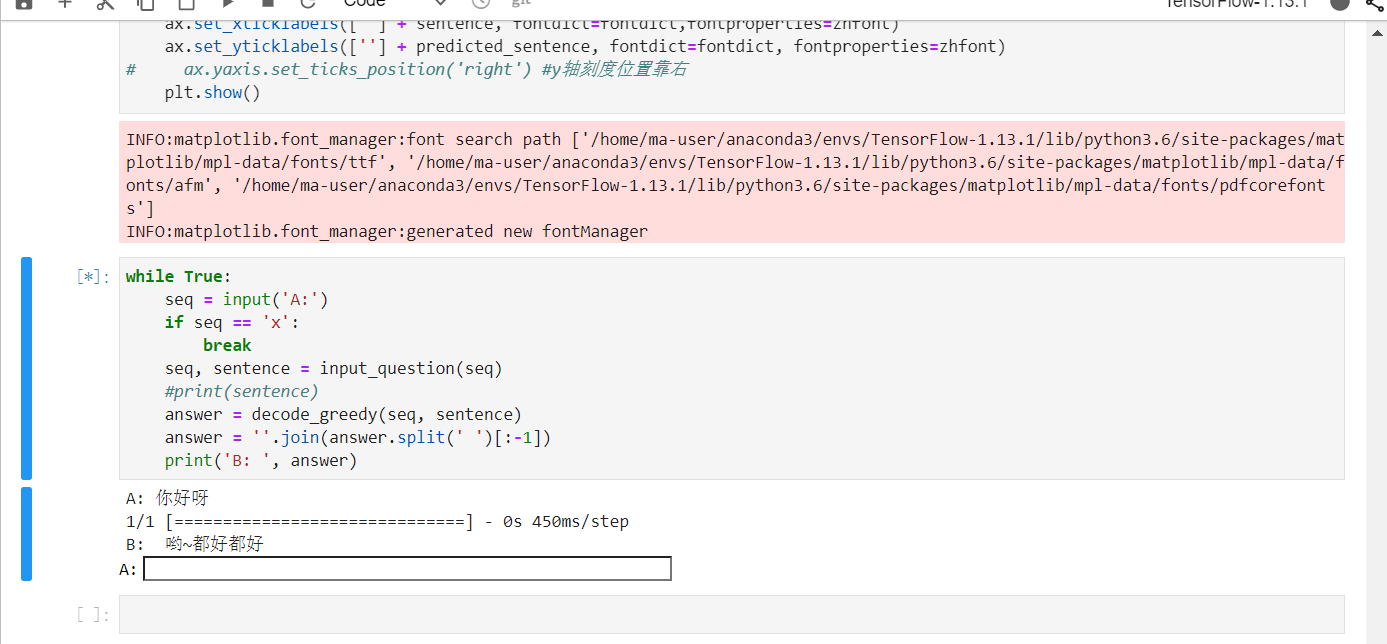1387x644 pixels.
Task: Select the empty cell at bottom
Action: (x=730, y=614)
